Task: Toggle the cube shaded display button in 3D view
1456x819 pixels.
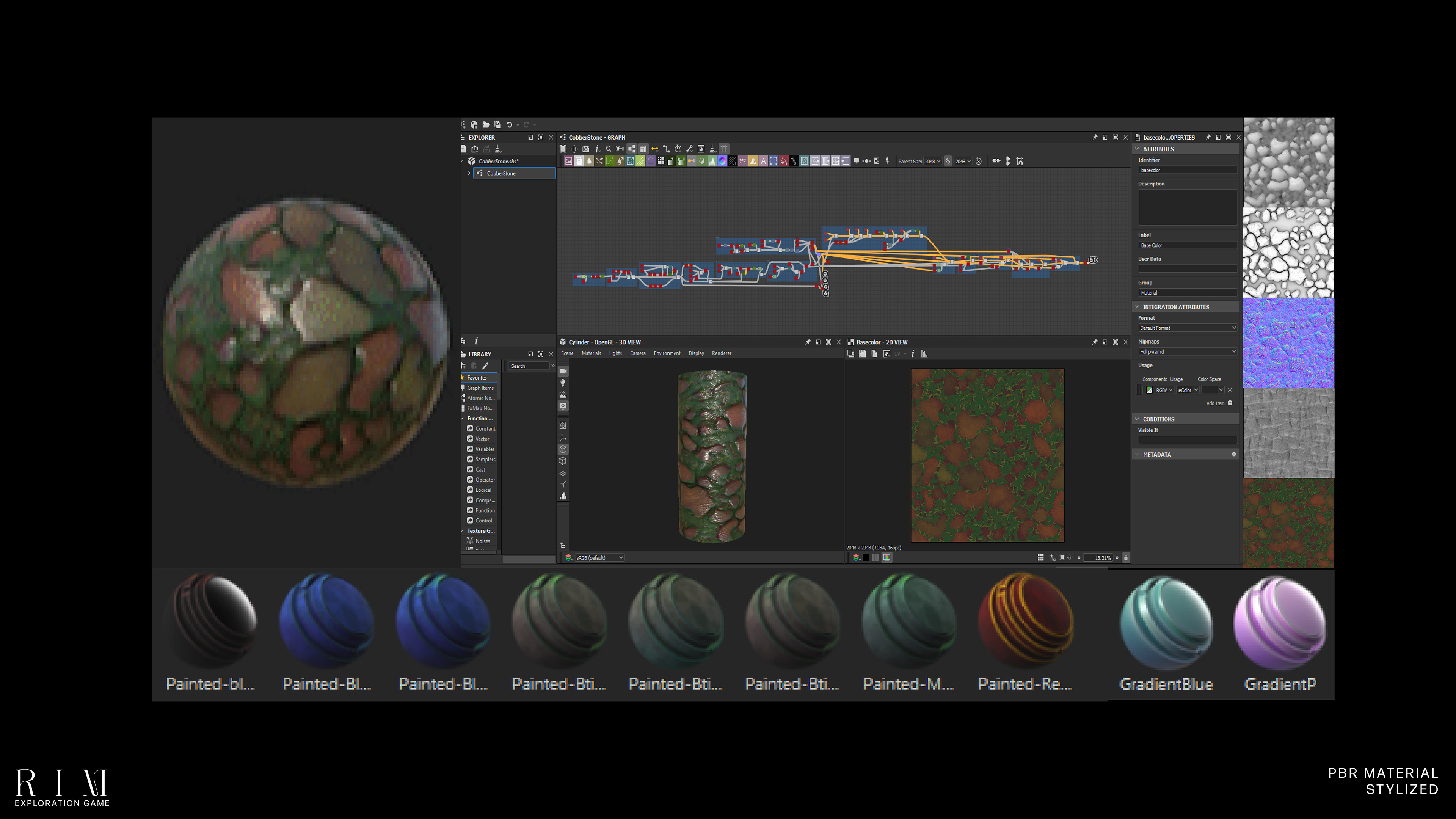Action: (x=563, y=449)
